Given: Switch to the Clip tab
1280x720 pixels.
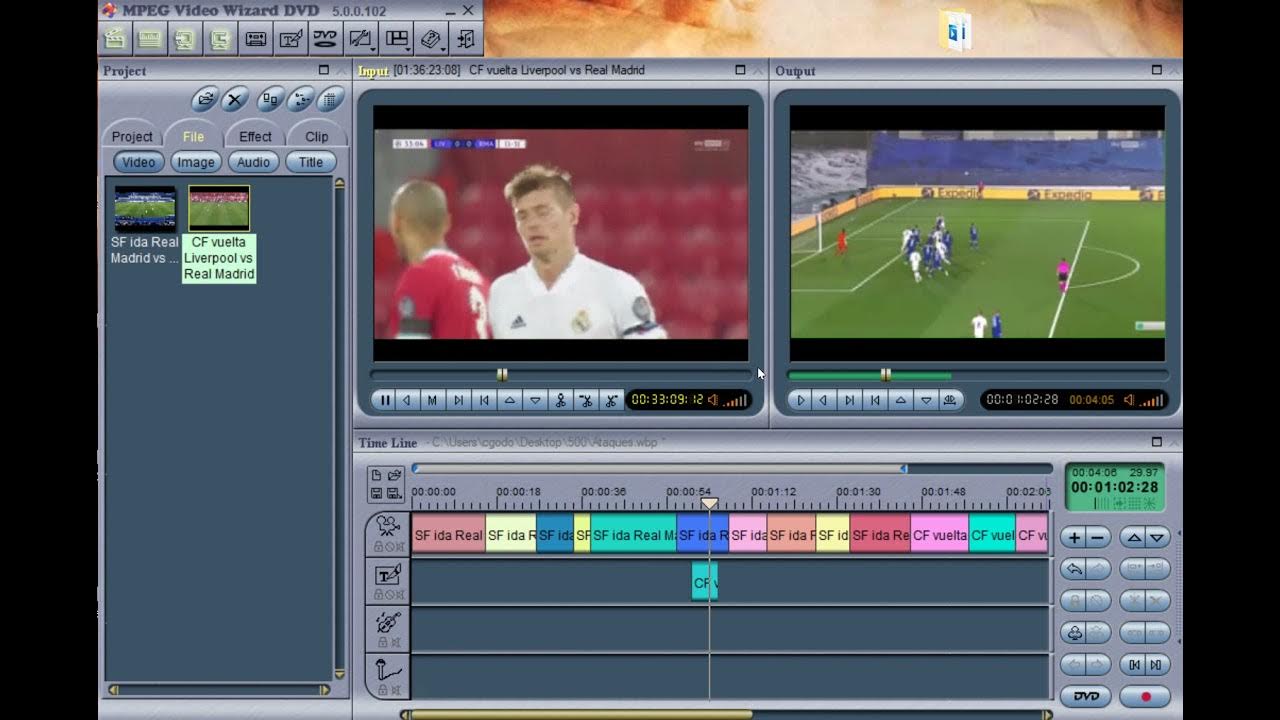Looking at the screenshot, I should click(316, 136).
